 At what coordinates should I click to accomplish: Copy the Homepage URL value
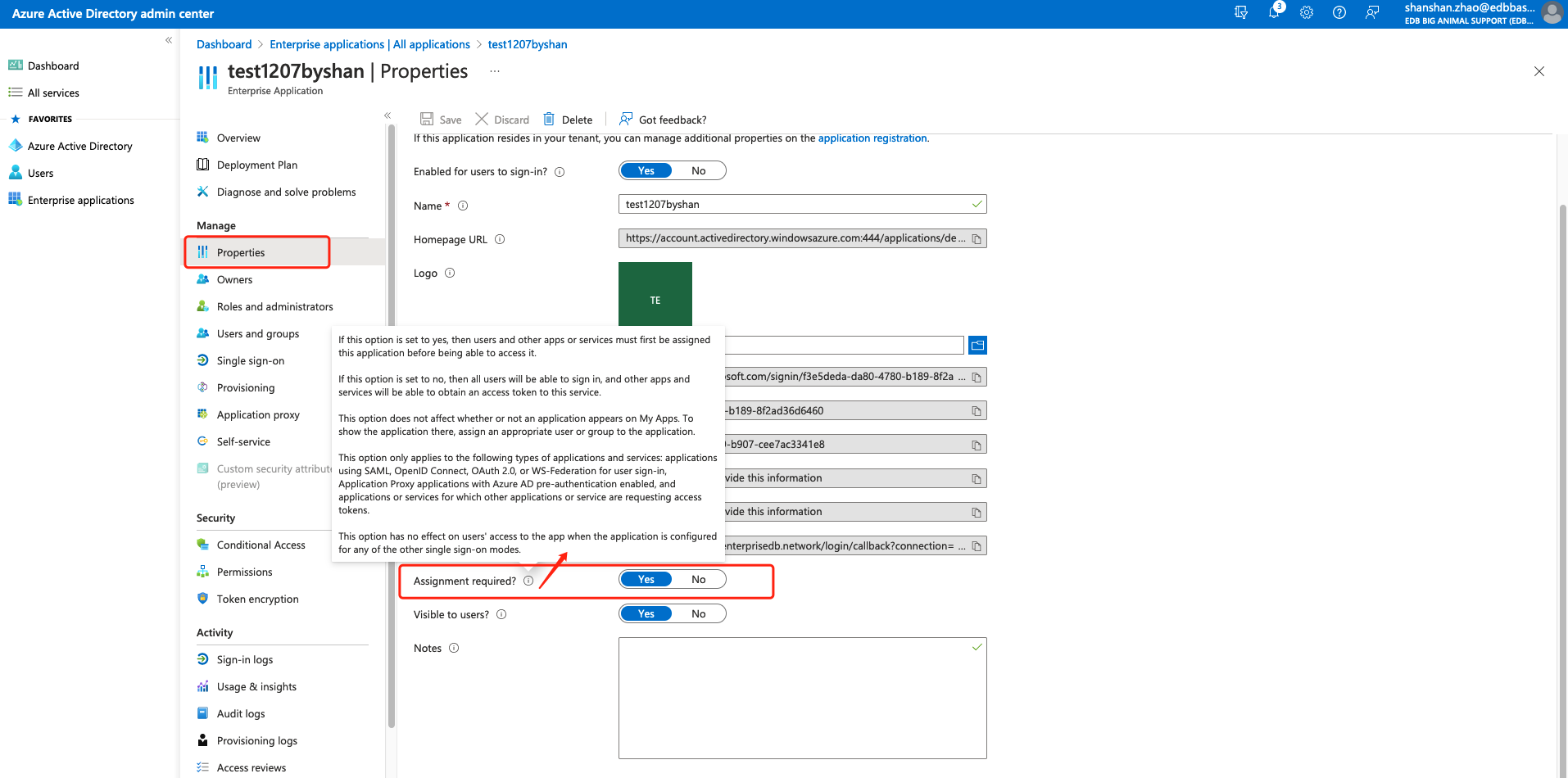click(x=977, y=239)
